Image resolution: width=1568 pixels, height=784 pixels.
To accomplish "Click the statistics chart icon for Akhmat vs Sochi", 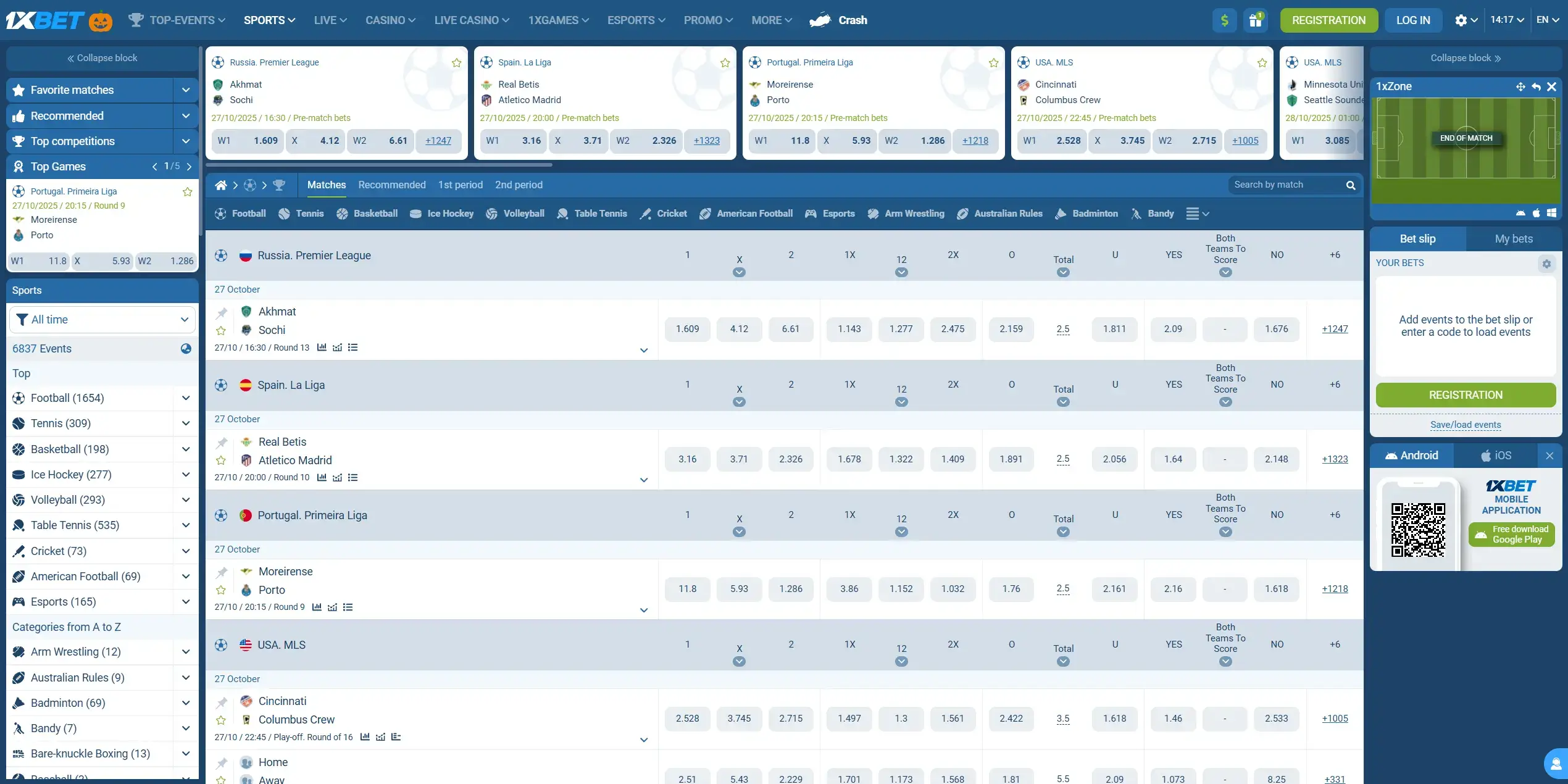I will coord(322,348).
